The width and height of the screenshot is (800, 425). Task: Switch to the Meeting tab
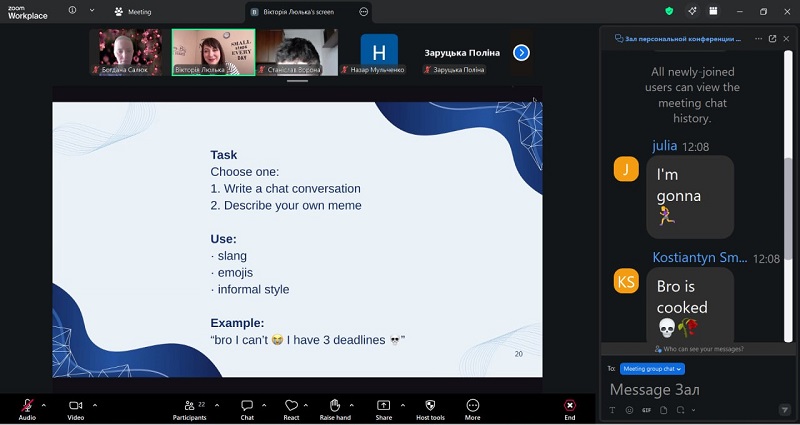[132, 12]
